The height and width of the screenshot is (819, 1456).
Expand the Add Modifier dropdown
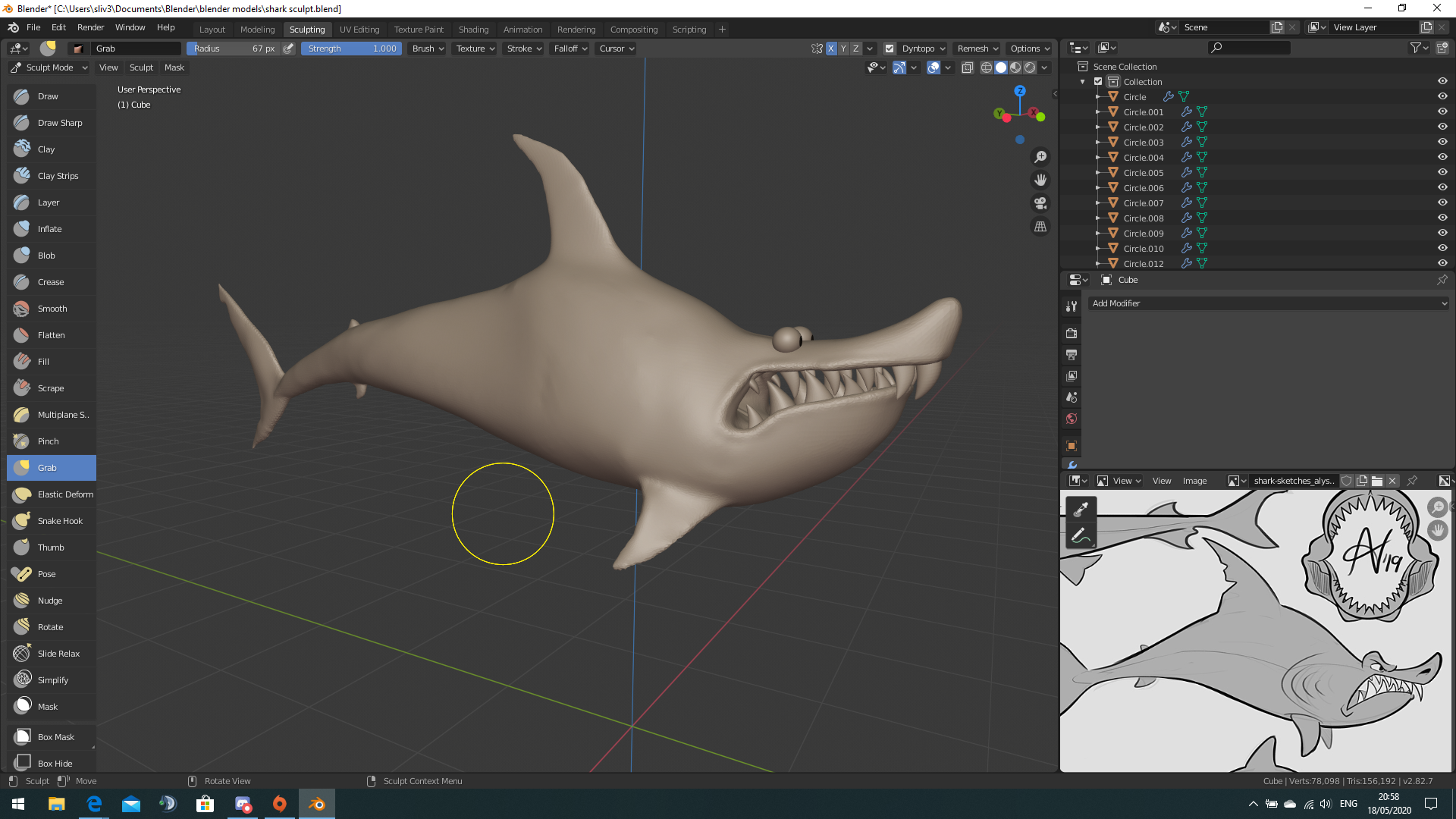(1268, 303)
